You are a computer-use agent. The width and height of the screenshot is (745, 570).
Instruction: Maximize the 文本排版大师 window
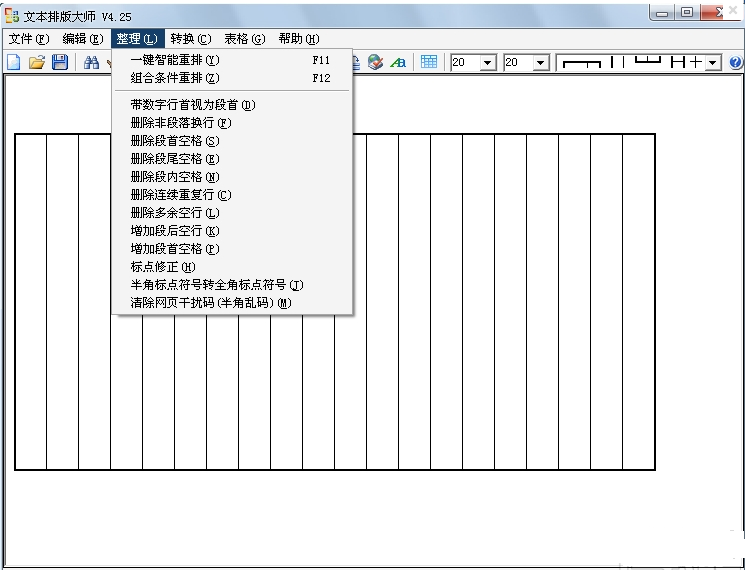pos(687,13)
